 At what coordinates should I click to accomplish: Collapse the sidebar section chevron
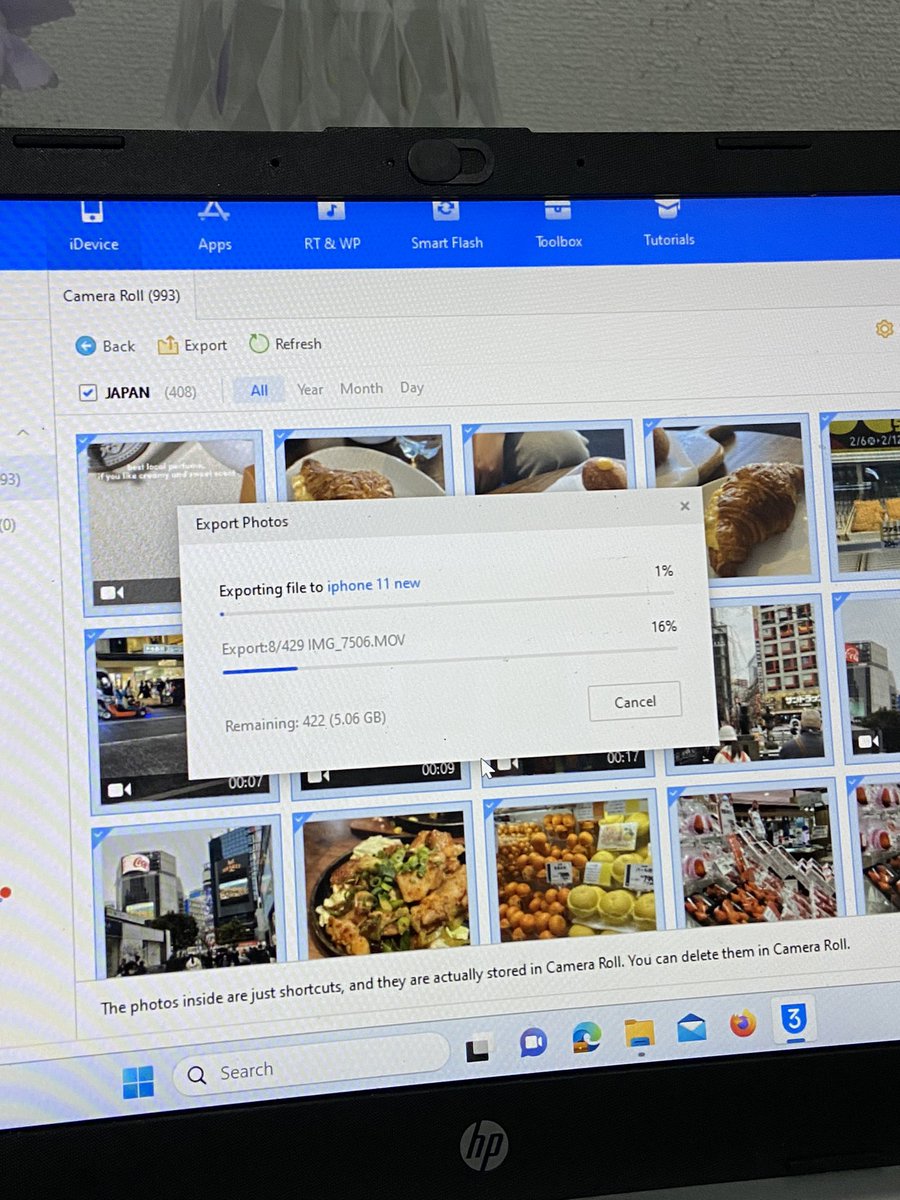[x=23, y=433]
